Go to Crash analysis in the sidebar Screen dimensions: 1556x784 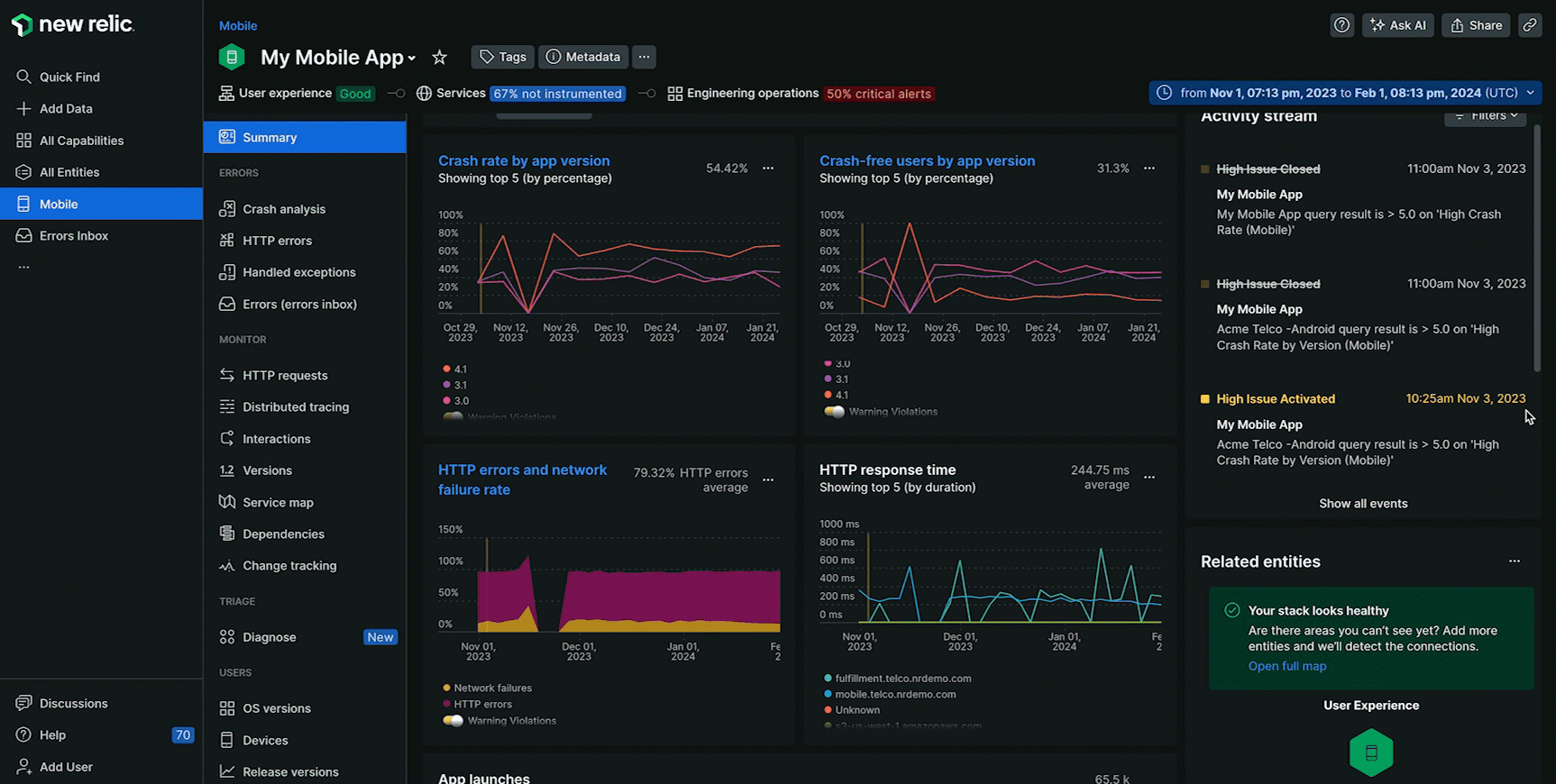[283, 209]
